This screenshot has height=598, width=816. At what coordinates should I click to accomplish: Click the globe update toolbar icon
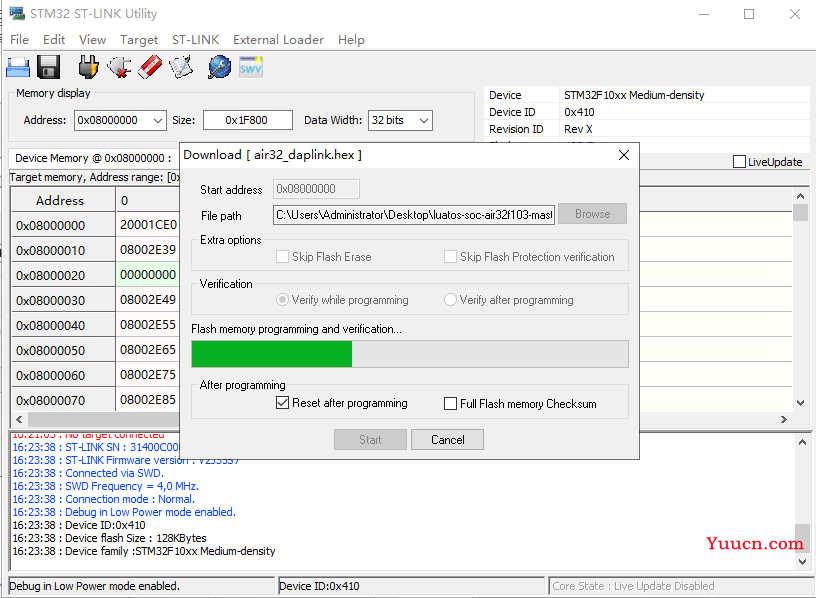click(220, 67)
